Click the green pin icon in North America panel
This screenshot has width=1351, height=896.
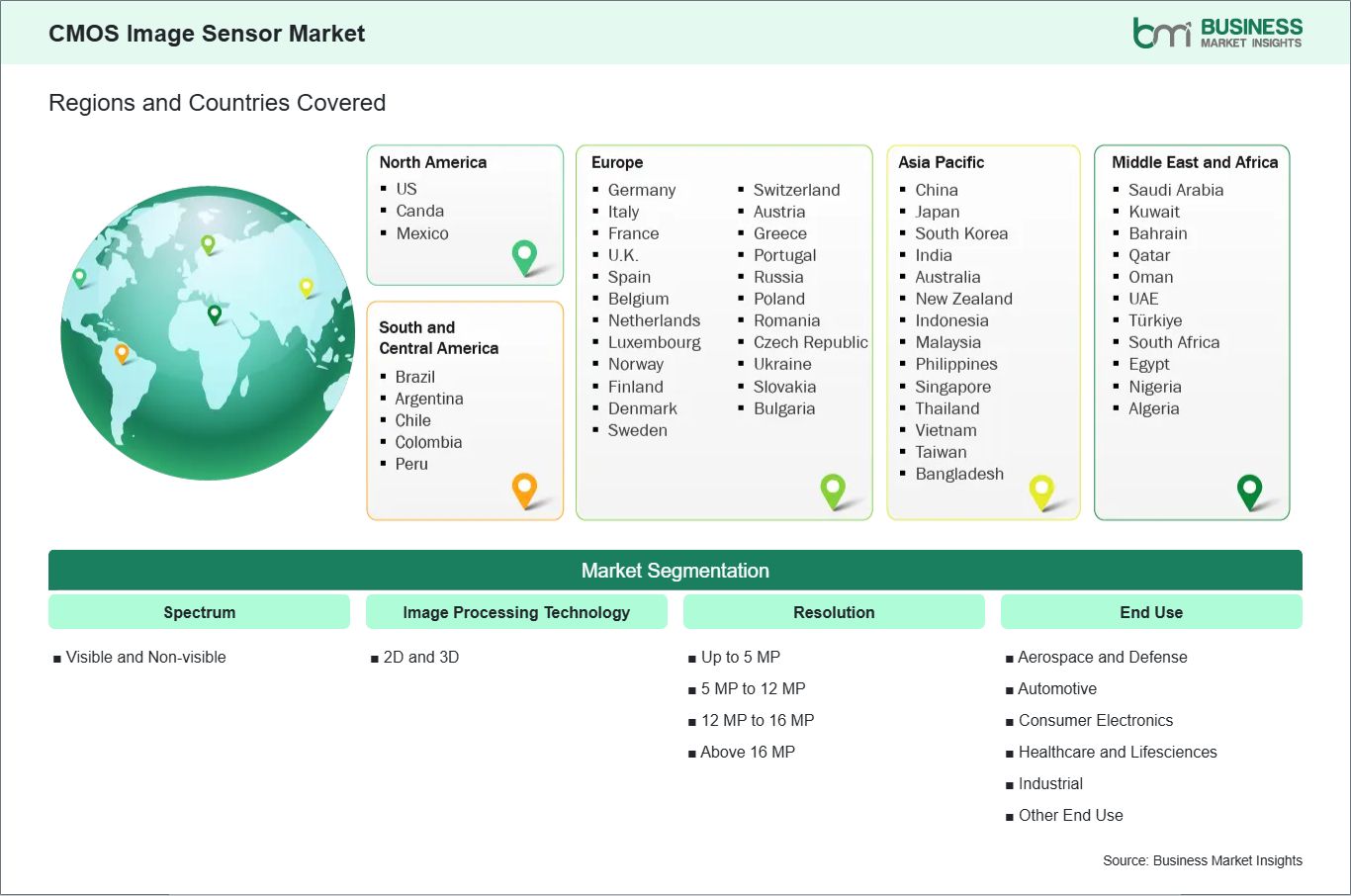tap(523, 256)
